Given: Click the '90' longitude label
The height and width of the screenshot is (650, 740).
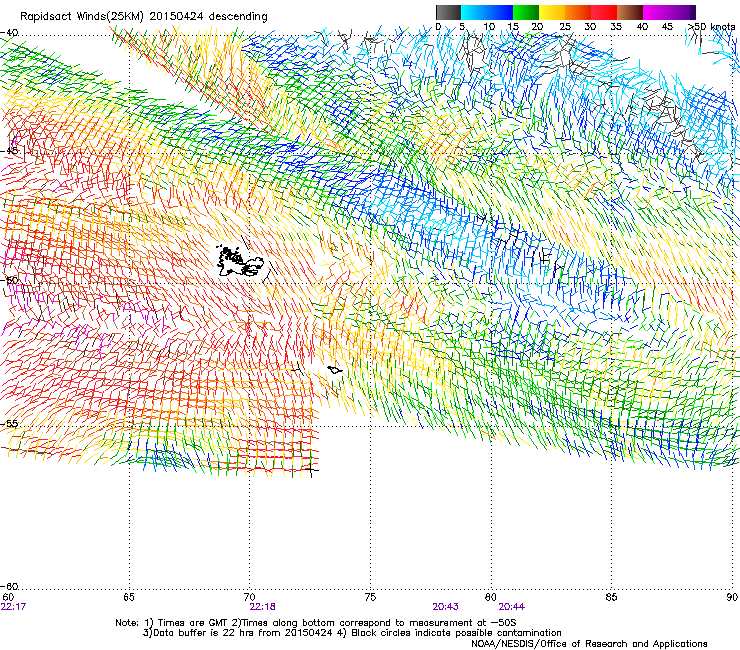Looking at the screenshot, I should click(732, 598).
